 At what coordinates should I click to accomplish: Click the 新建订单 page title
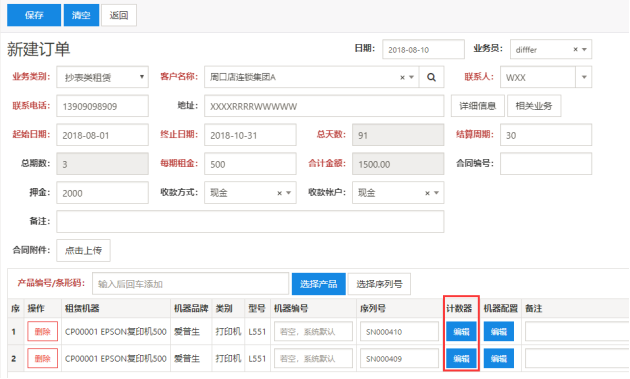click(39, 49)
